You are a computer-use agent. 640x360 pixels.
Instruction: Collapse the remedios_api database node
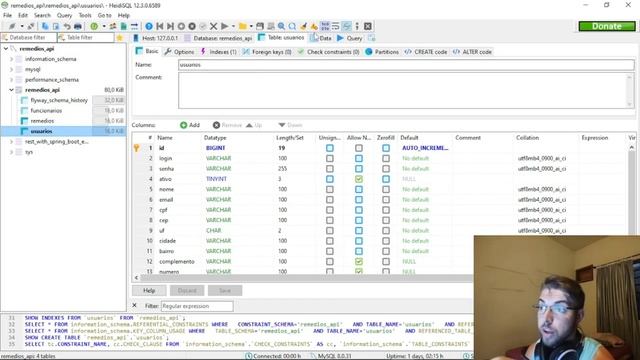click(11, 90)
